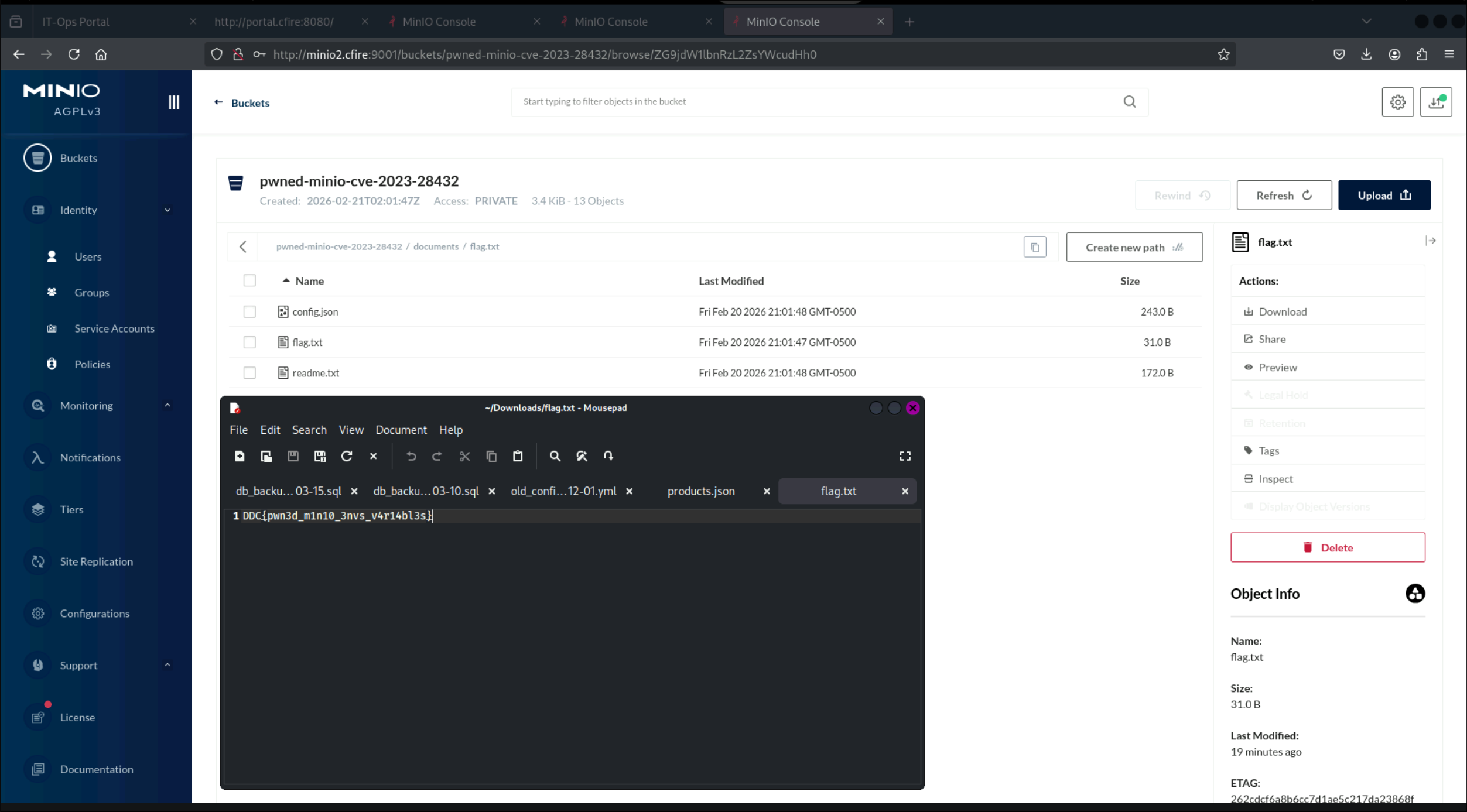Toggle the select-all objects checkbox
Image resolution: width=1467 pixels, height=812 pixels.
point(249,280)
